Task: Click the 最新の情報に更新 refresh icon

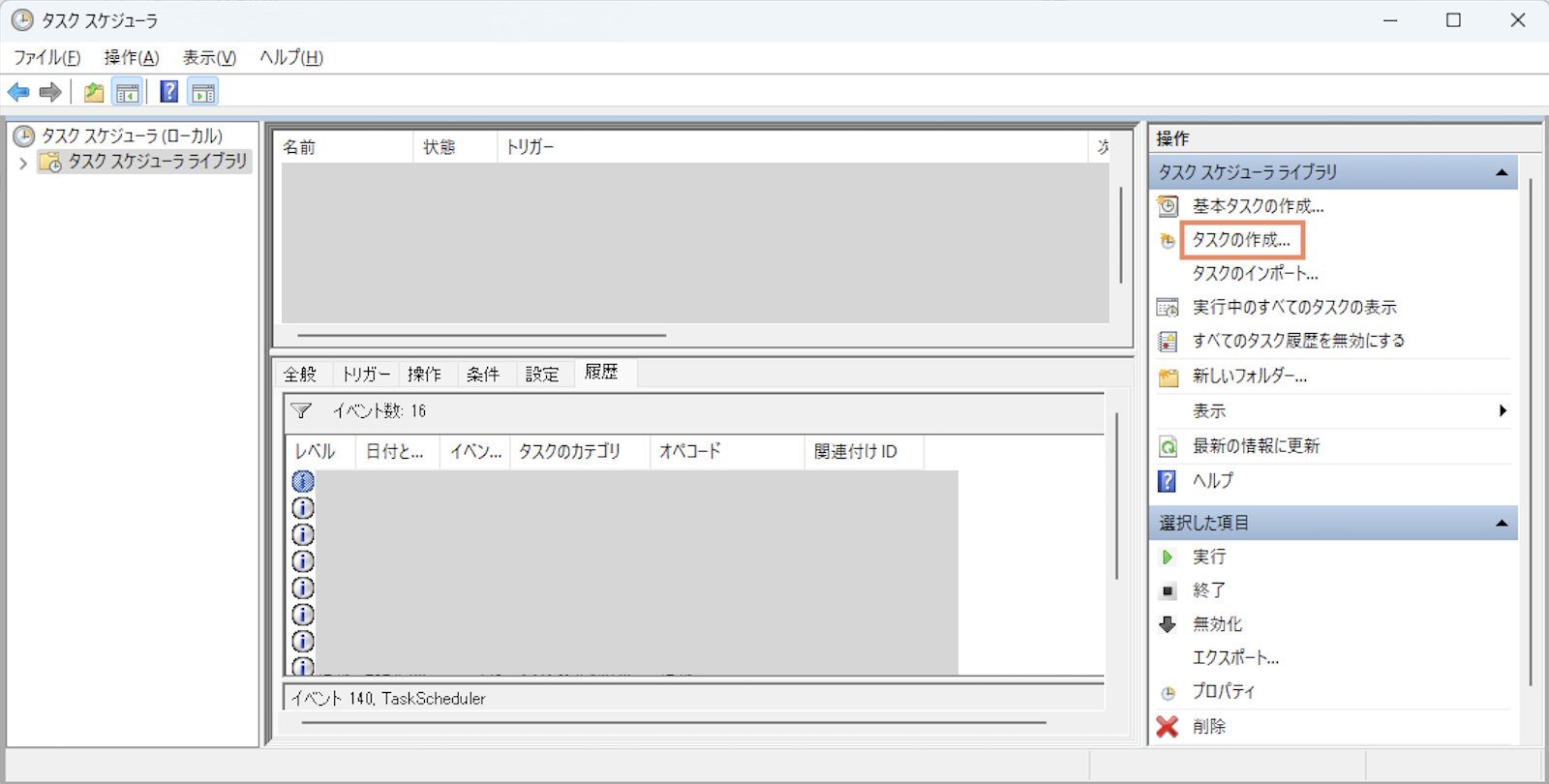Action: [x=1169, y=446]
